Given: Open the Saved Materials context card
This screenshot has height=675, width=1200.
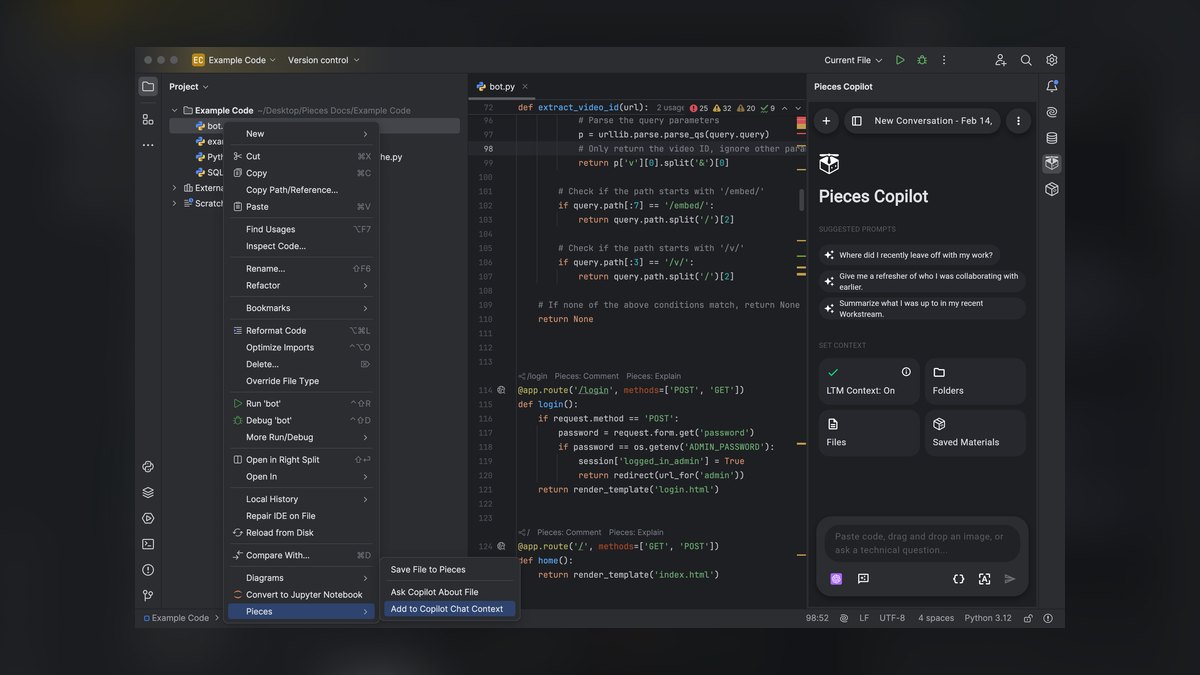Looking at the screenshot, I should (x=975, y=433).
